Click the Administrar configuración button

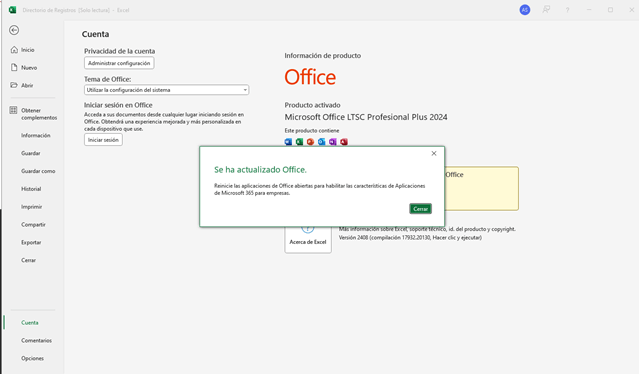[119, 63]
